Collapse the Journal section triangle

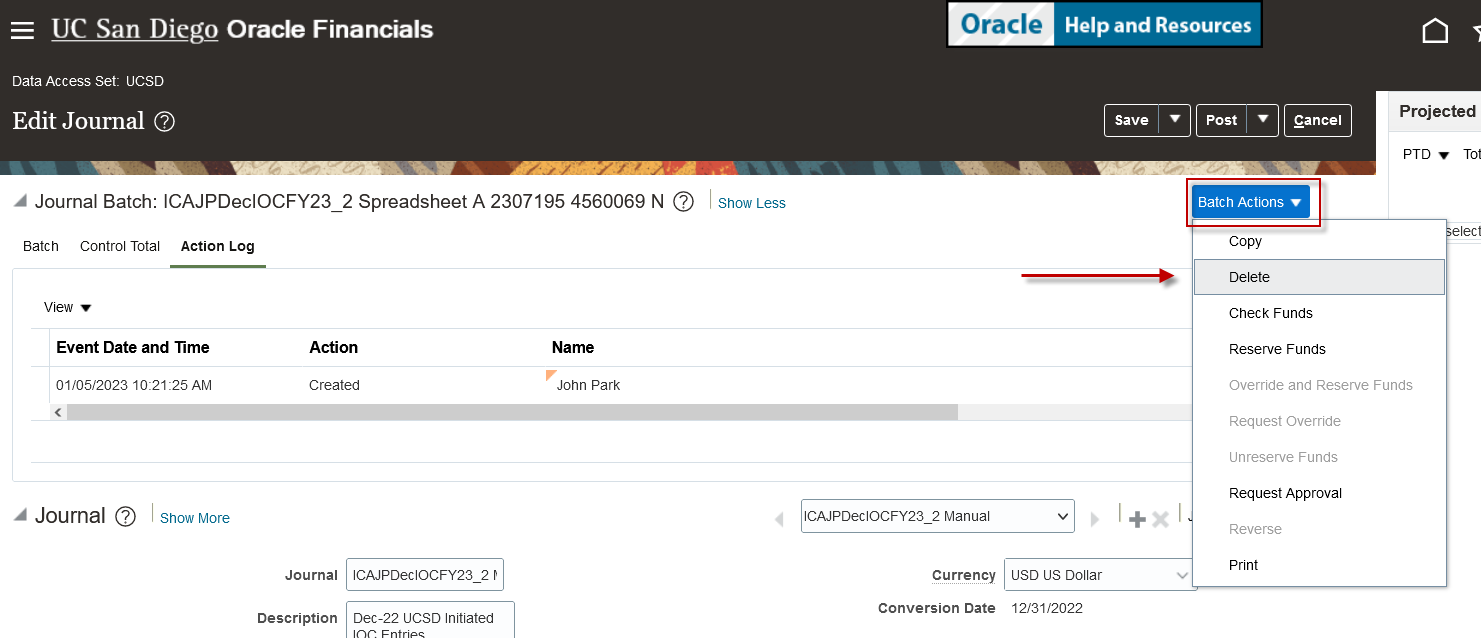pos(21,516)
